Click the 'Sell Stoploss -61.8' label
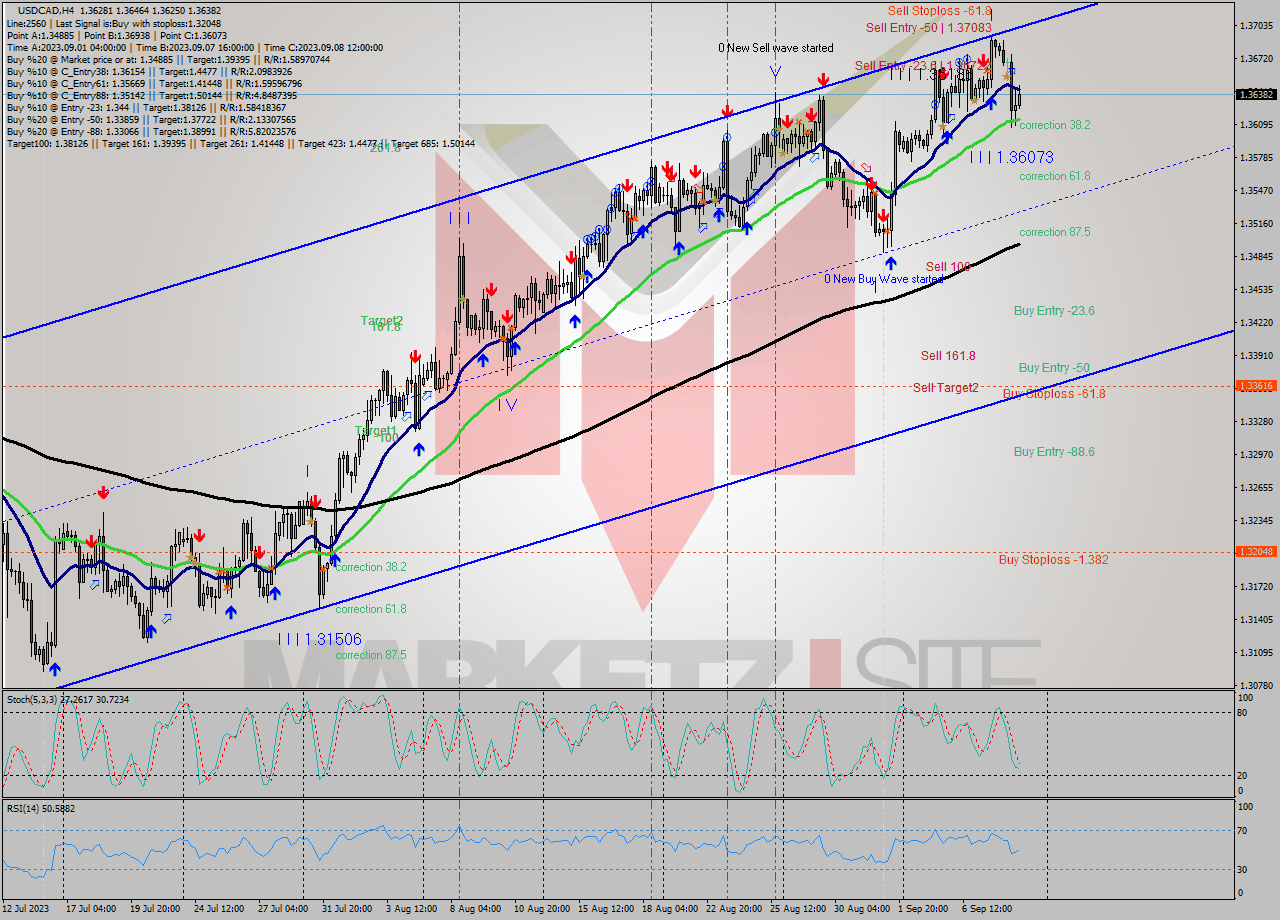Image resolution: width=1280 pixels, height=920 pixels. 939,11
